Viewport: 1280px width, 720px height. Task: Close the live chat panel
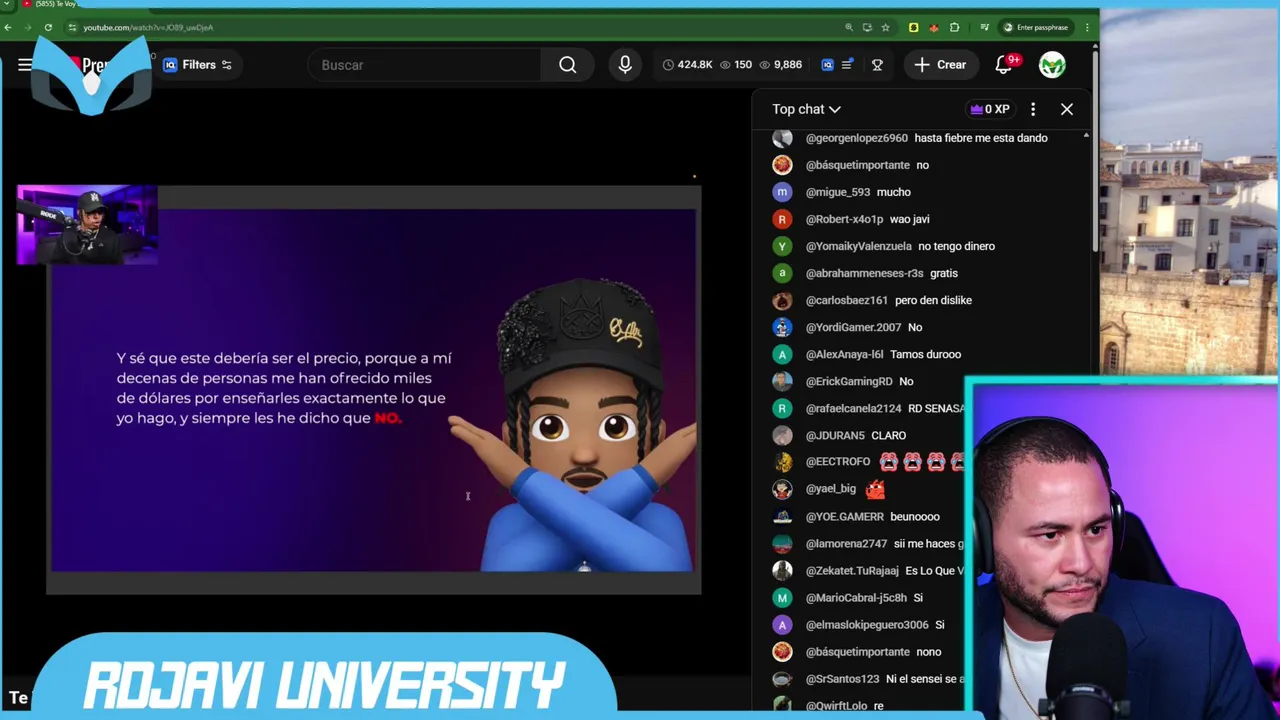1067,109
